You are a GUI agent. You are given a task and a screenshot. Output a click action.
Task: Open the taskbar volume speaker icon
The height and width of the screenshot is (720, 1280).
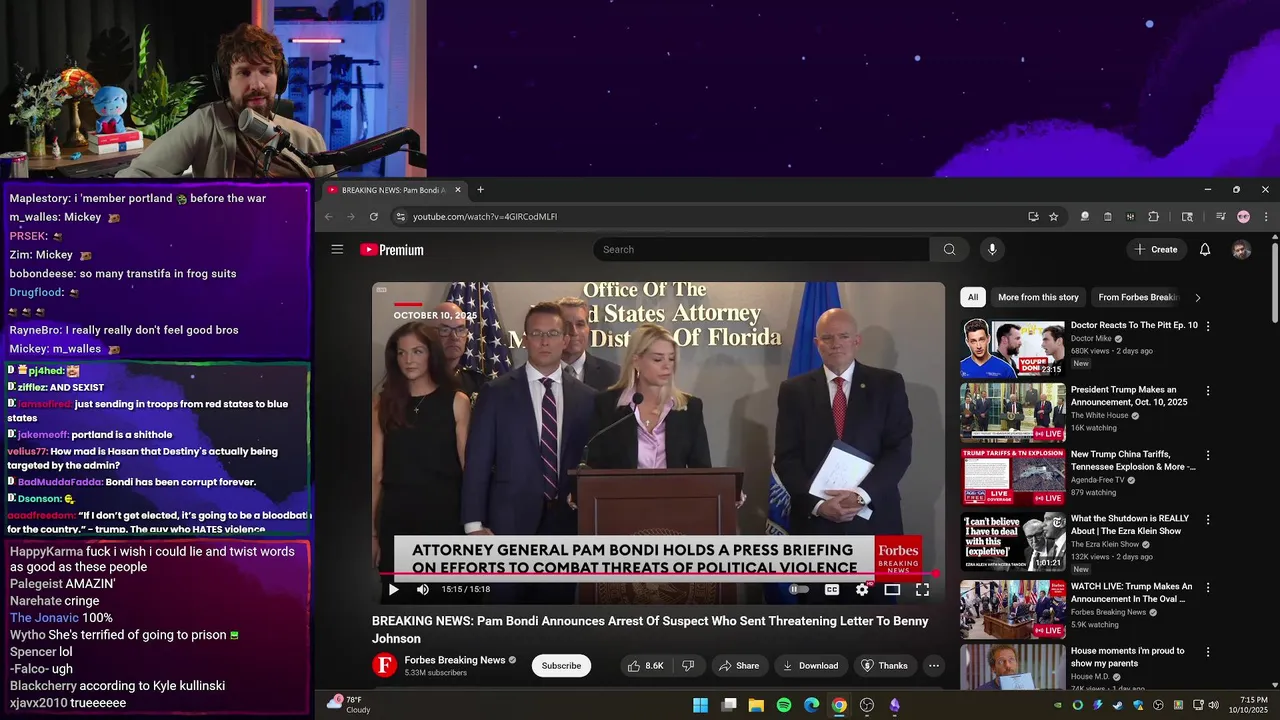click(x=1213, y=705)
